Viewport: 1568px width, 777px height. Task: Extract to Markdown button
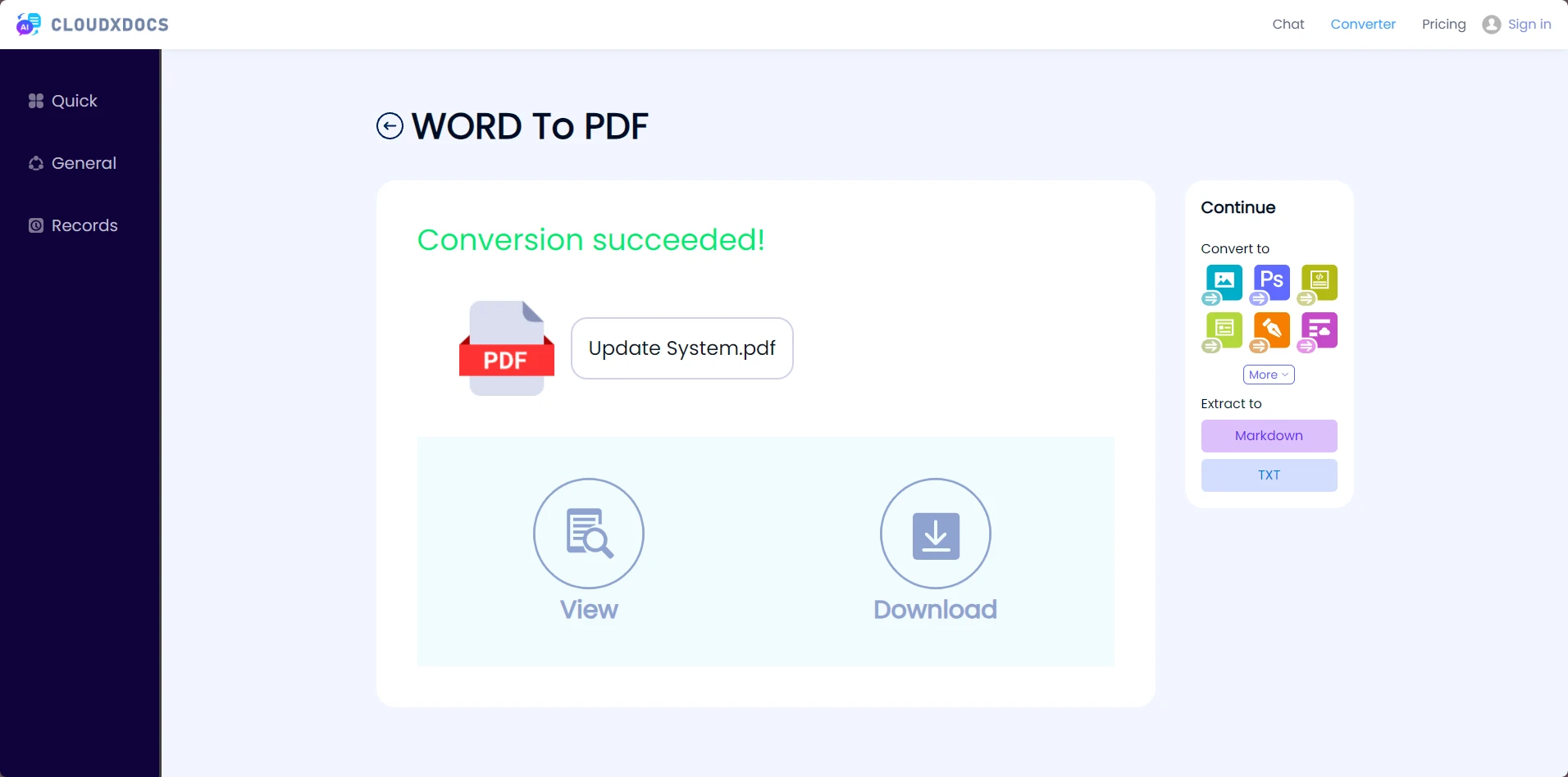(x=1269, y=436)
